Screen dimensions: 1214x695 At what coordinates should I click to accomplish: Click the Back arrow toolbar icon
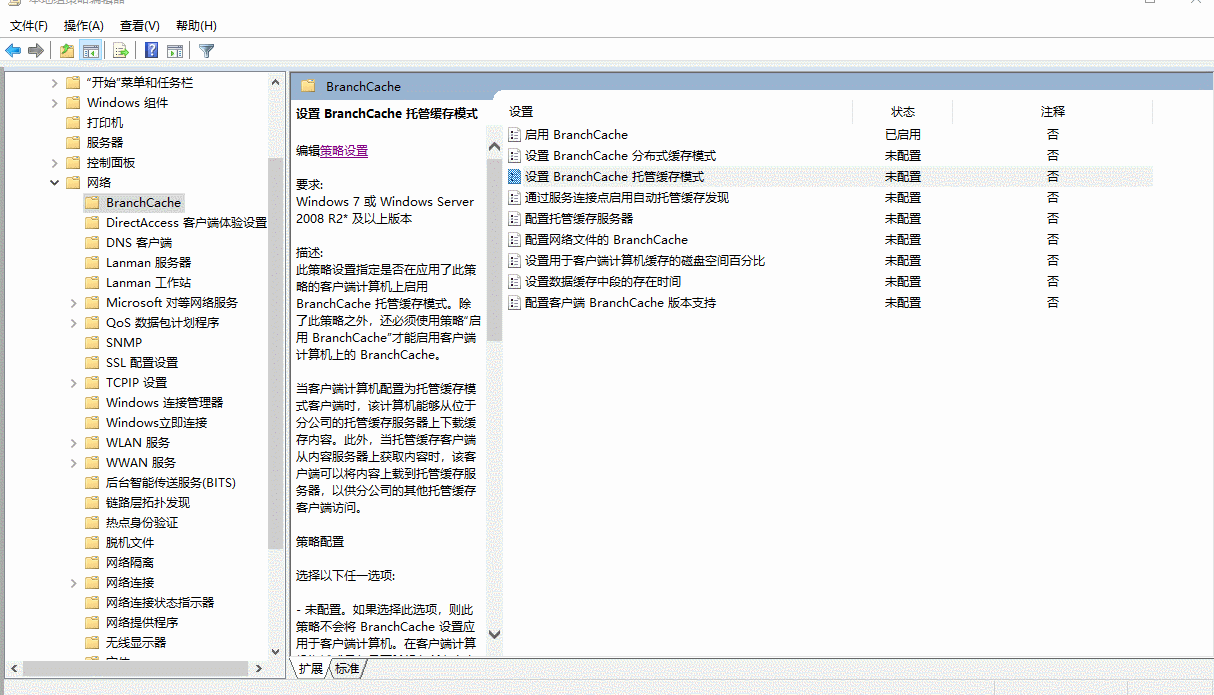click(14, 50)
